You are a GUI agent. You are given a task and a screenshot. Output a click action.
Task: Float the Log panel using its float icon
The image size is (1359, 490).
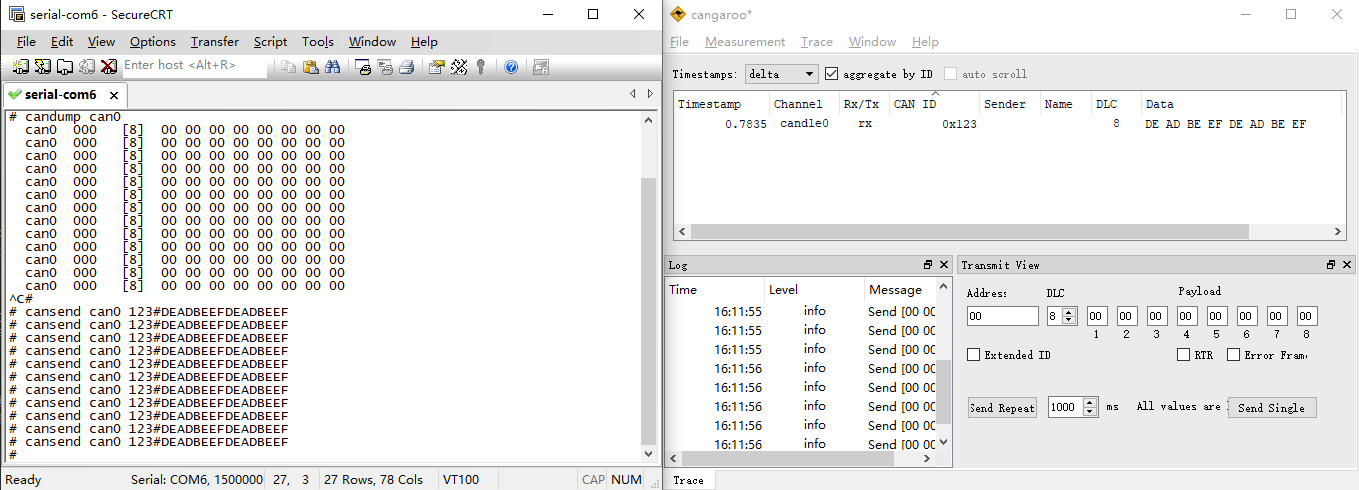(928, 265)
